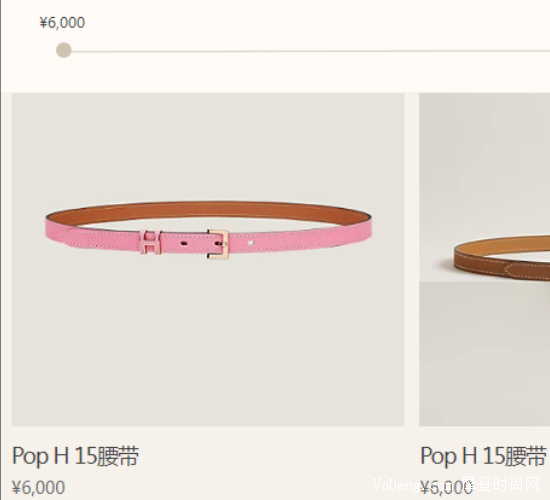Click the orange inner lining of the pink belt
The width and height of the screenshot is (550, 500).
210,211
